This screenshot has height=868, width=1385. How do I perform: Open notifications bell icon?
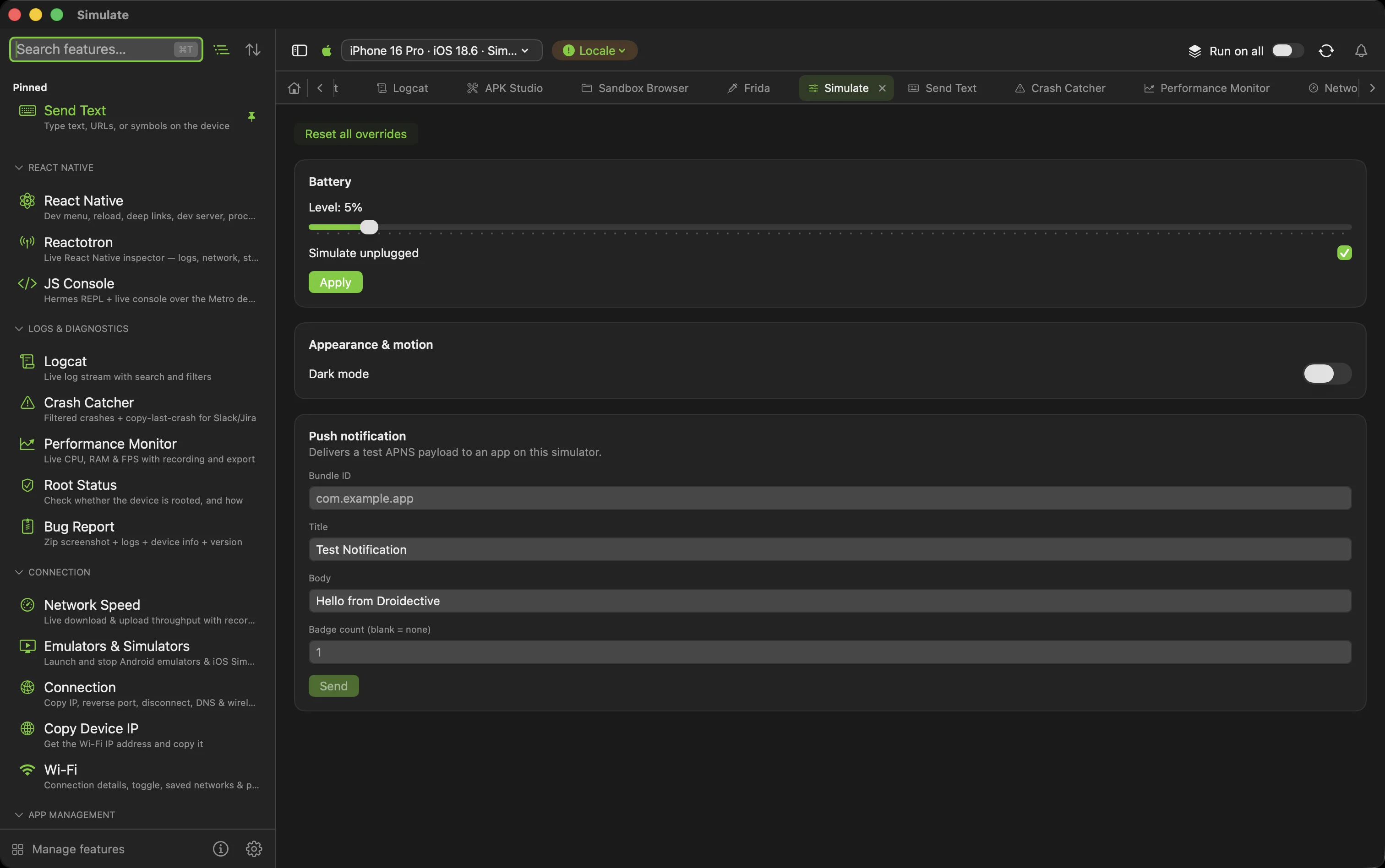coord(1361,50)
